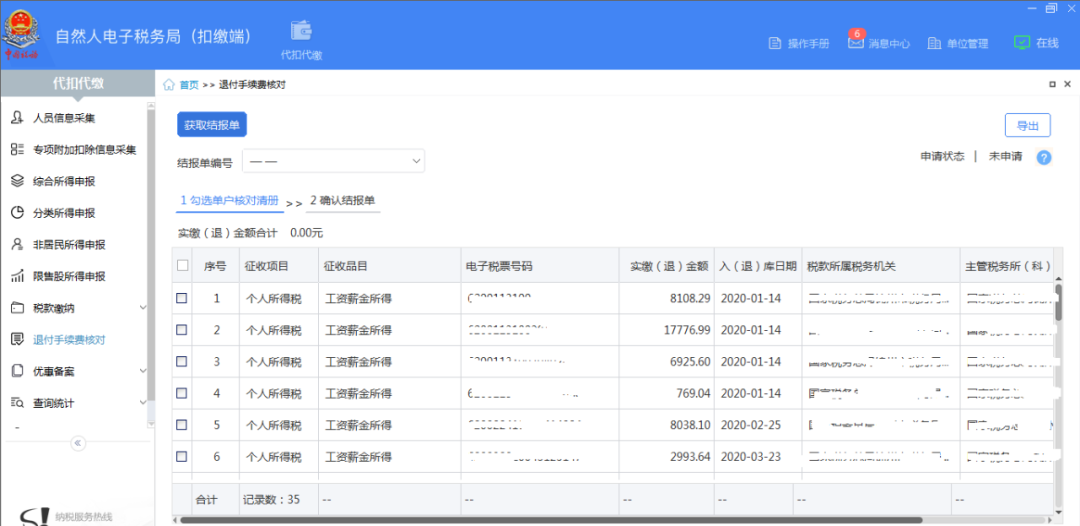1080x526 pixels.
Task: Click the 实缴（退）金额 column header
Action: [669, 265]
